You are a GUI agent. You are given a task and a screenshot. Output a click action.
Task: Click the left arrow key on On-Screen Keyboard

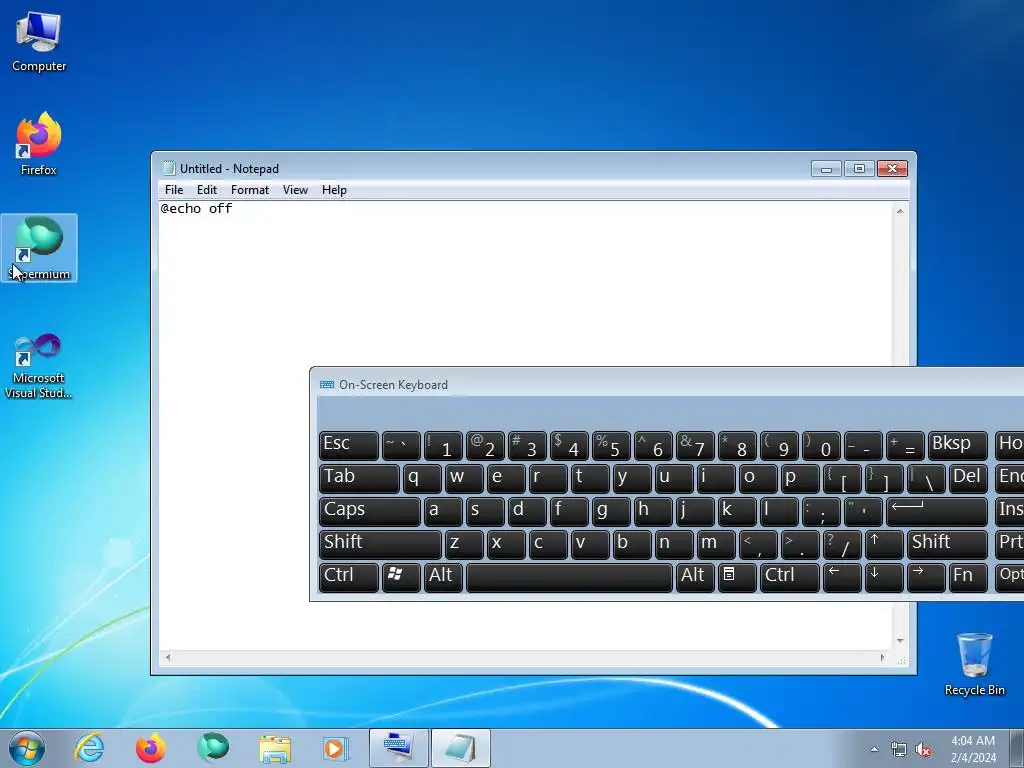[842, 577]
